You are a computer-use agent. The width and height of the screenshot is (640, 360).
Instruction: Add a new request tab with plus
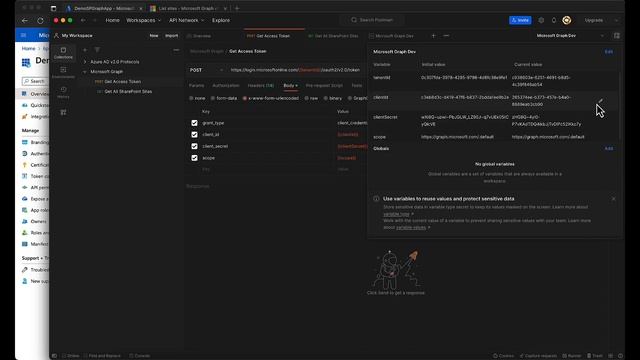tap(433, 36)
